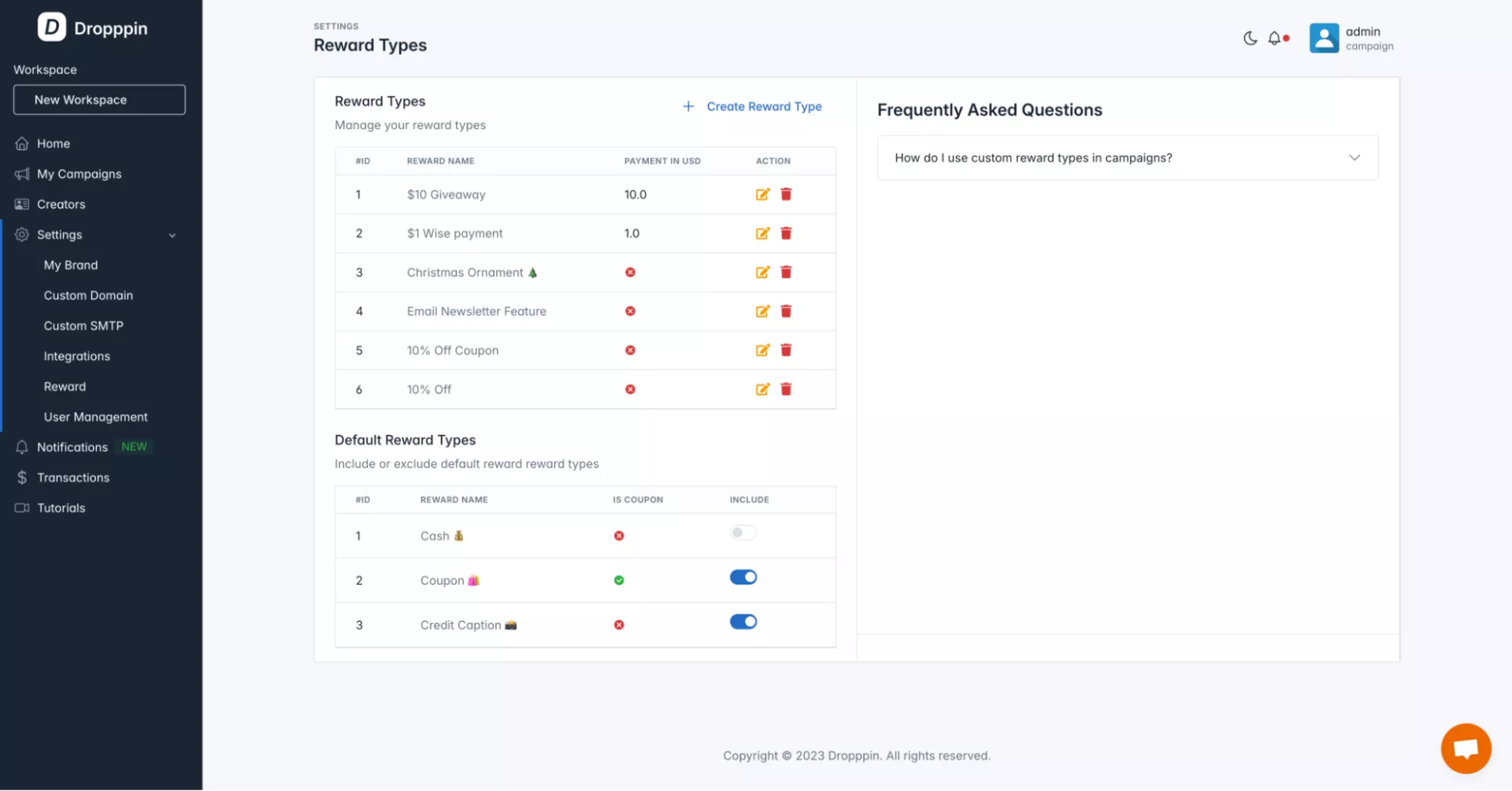Edit the Christmas Ornament reward type

pos(762,273)
